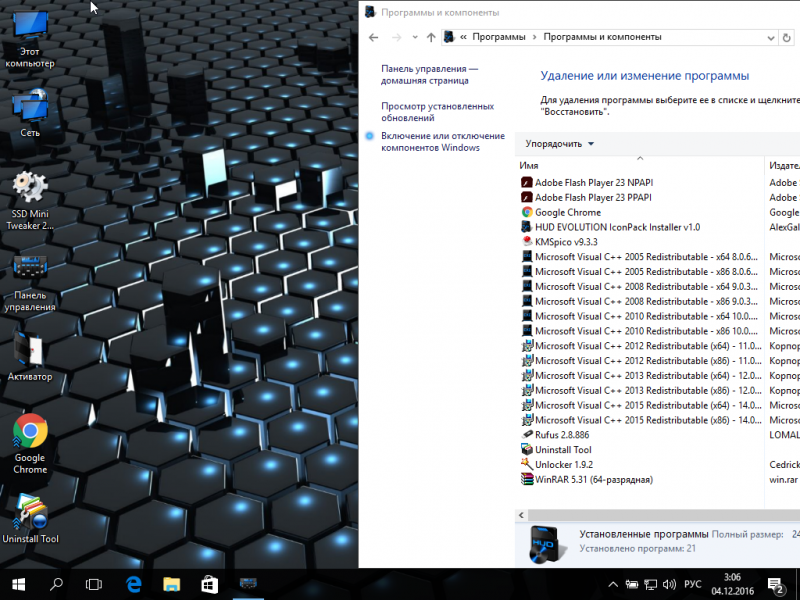This screenshot has height=600, width=800.
Task: Select Visual C++ 2005 Redistributable x64
Action: click(x=640, y=257)
